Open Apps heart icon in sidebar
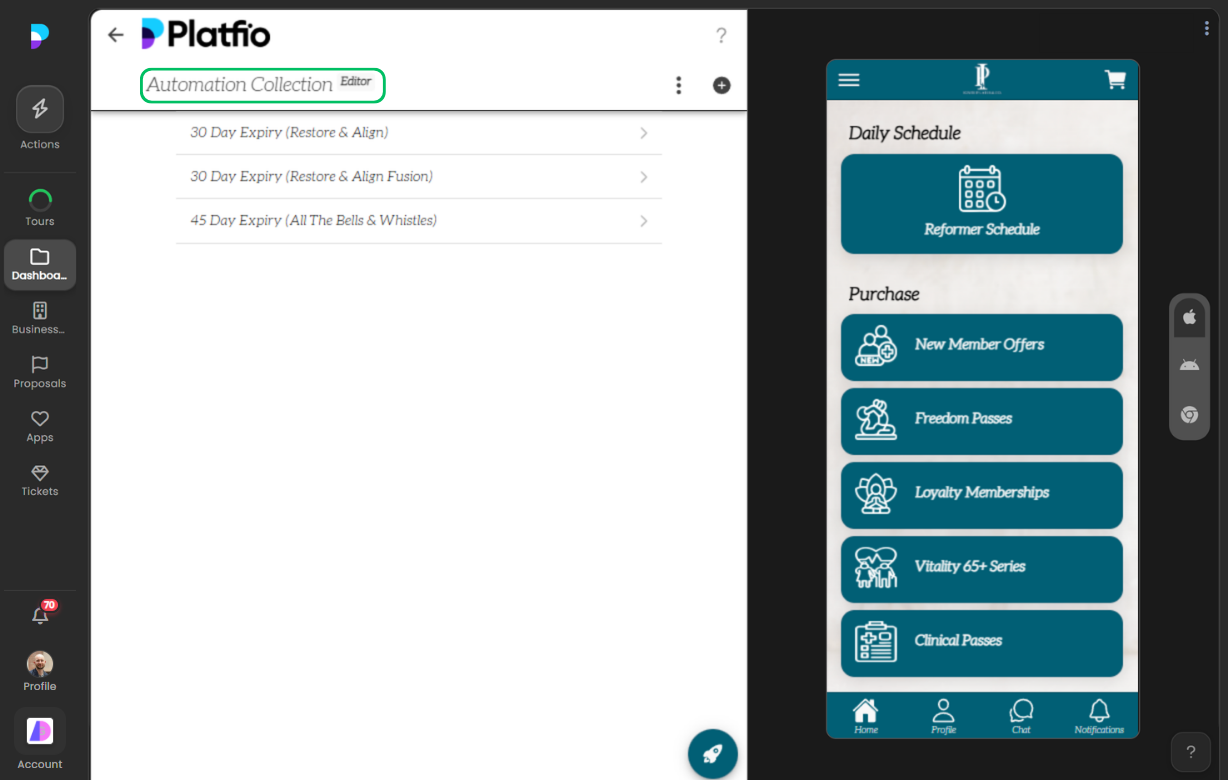The width and height of the screenshot is (1228, 780). (x=40, y=419)
